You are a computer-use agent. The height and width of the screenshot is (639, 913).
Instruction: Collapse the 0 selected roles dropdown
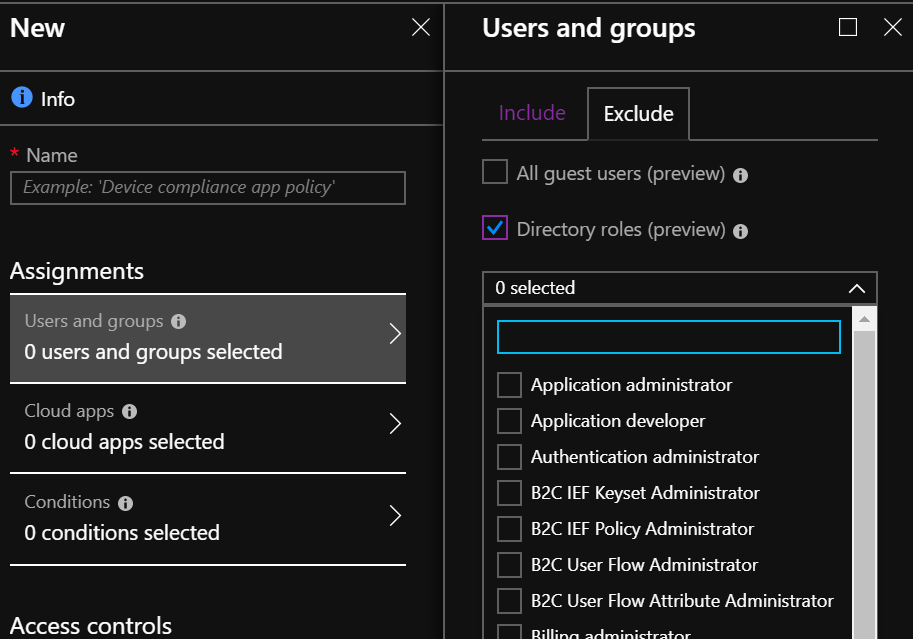pyautogui.click(x=856, y=288)
